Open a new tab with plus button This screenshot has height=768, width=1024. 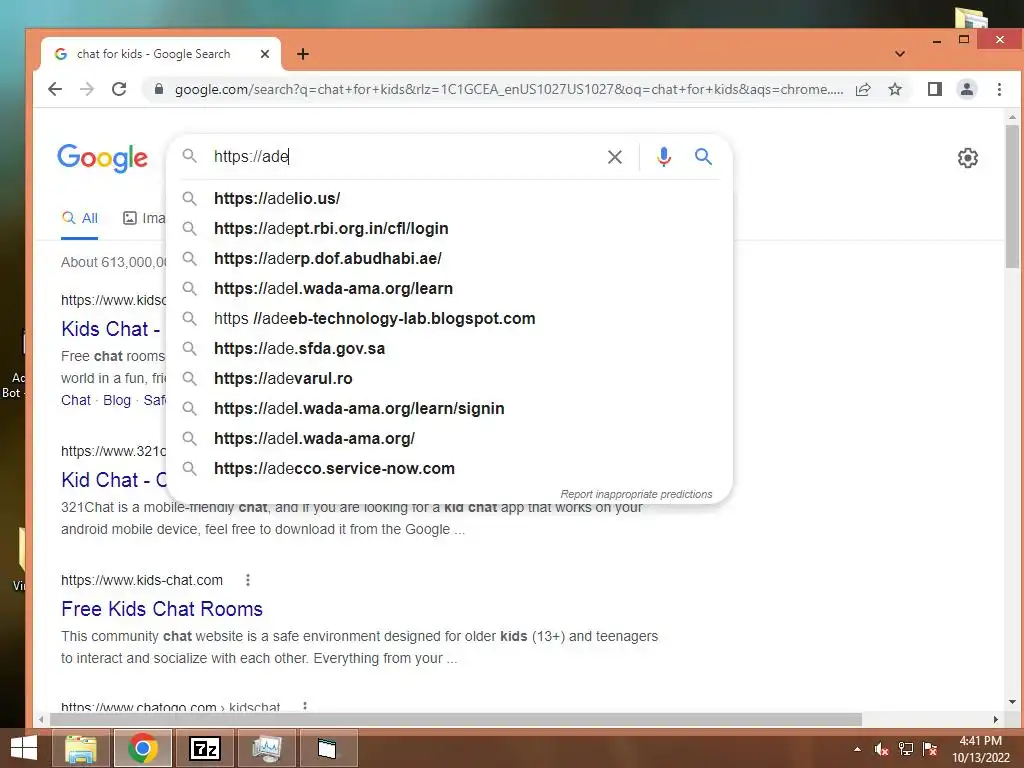pyautogui.click(x=303, y=54)
